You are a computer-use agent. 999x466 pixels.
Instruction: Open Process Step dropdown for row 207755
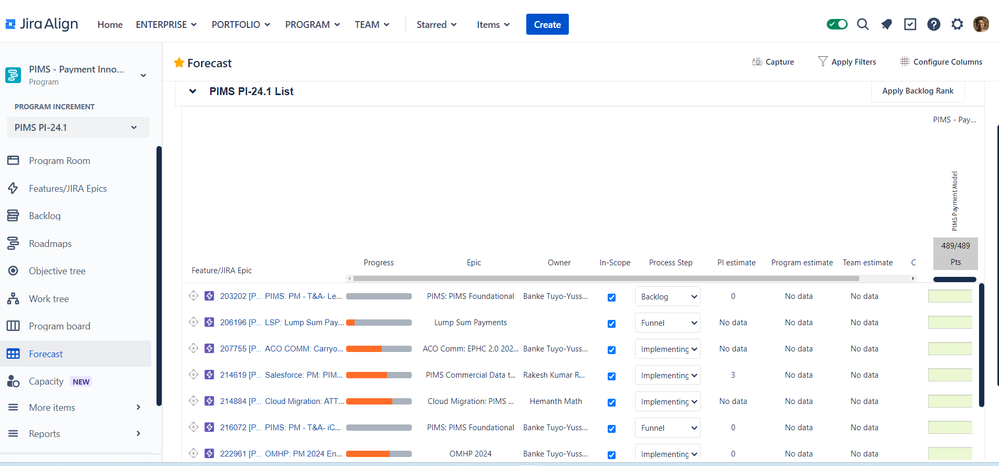coord(668,349)
